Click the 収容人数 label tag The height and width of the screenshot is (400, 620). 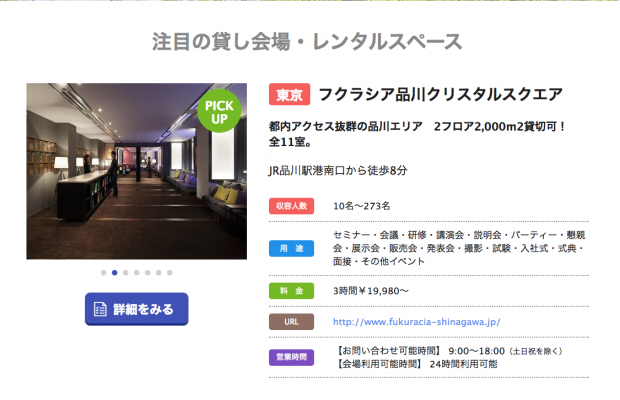coord(291,206)
